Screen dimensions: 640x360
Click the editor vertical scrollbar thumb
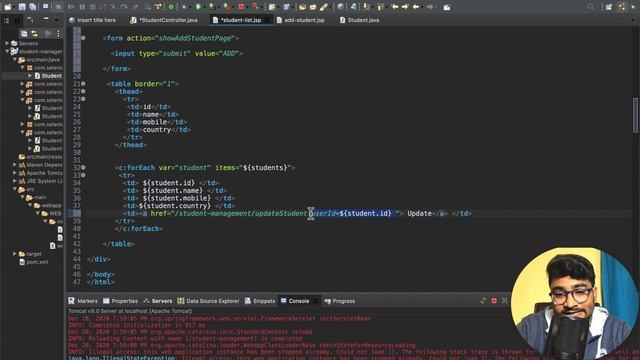pos(636,115)
